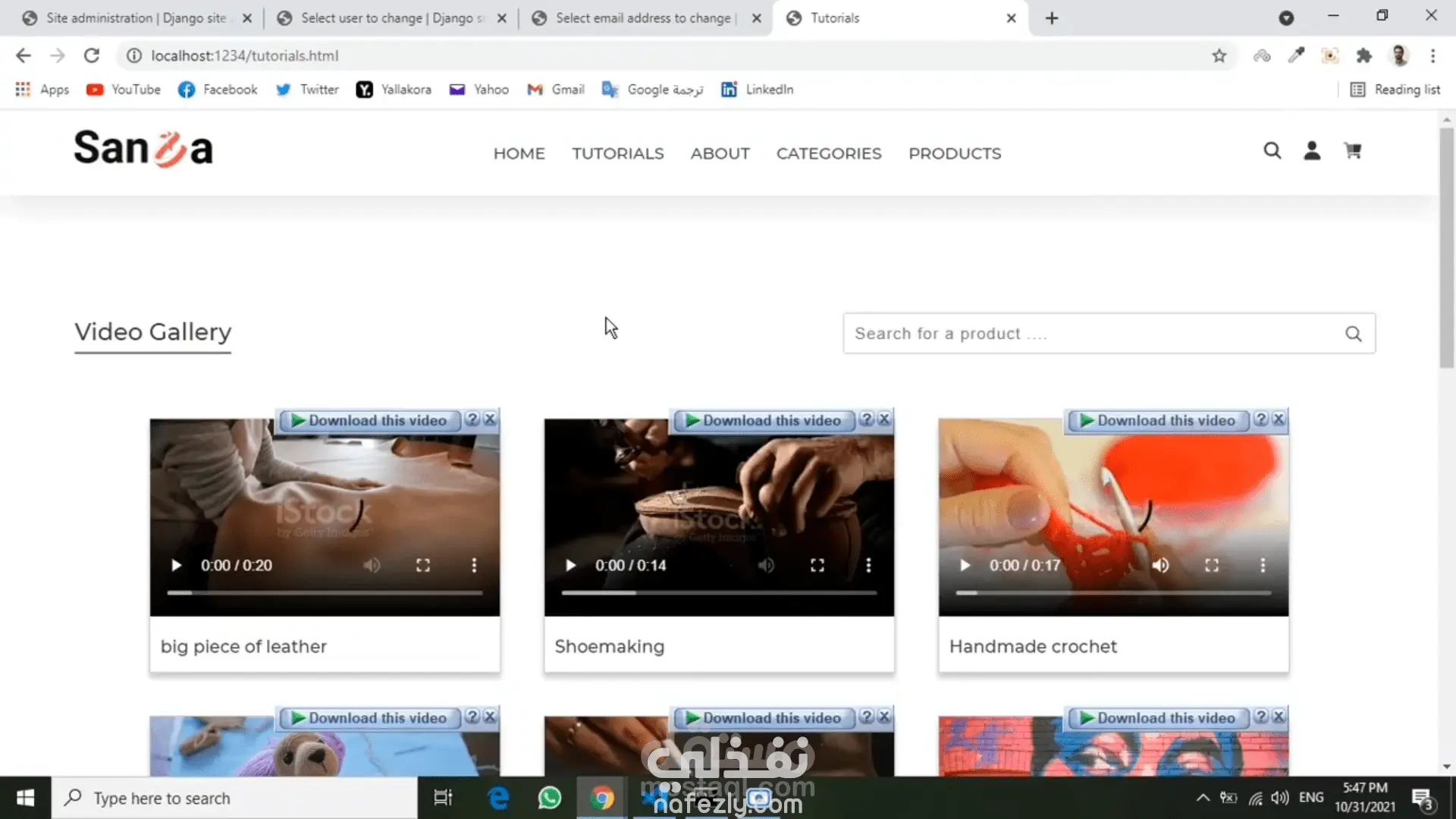
Task: Reload the Tutorials page
Action: click(x=92, y=55)
